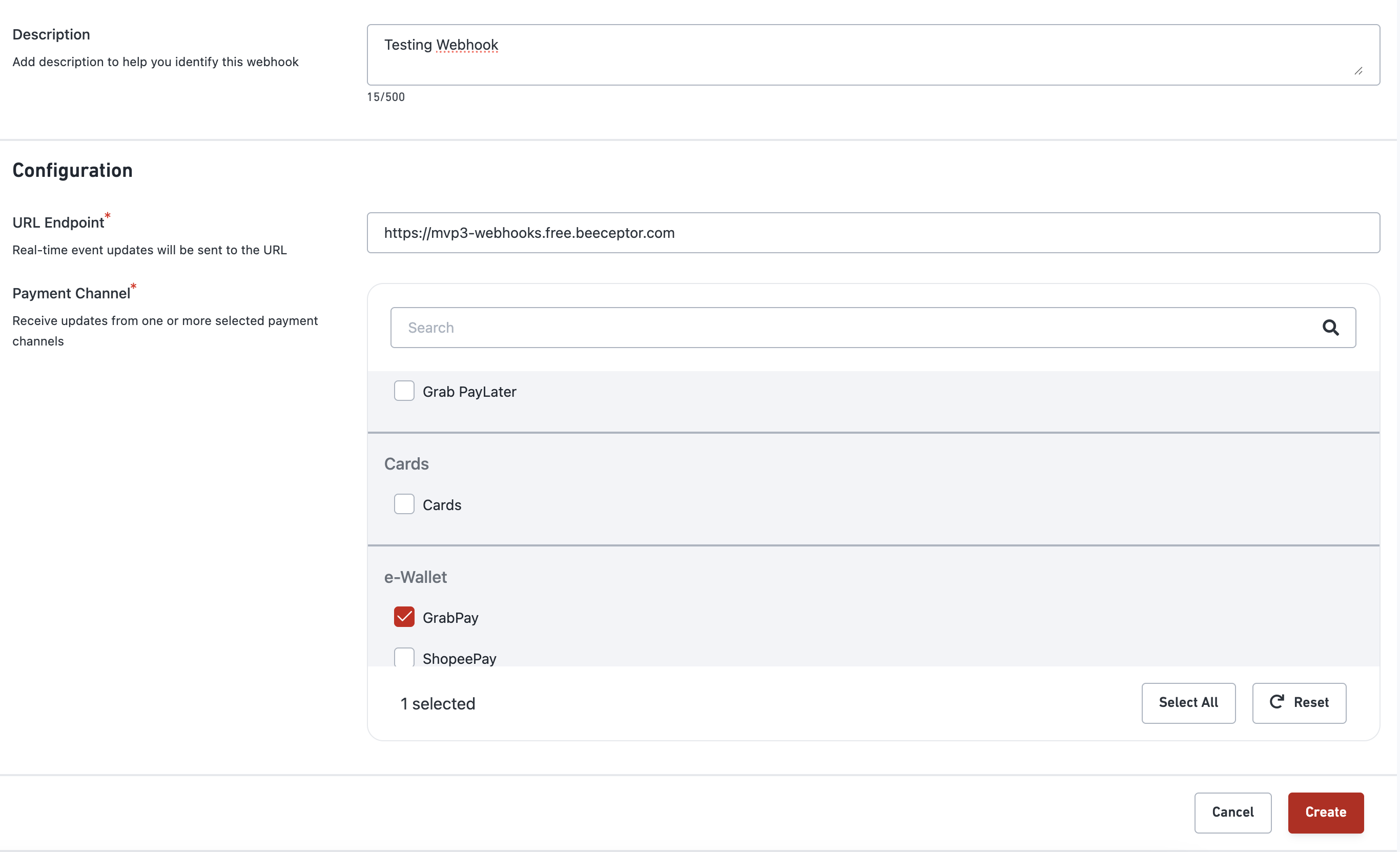The height and width of the screenshot is (852, 1400).
Task: Click the '1 selected' counter text
Action: click(x=438, y=704)
